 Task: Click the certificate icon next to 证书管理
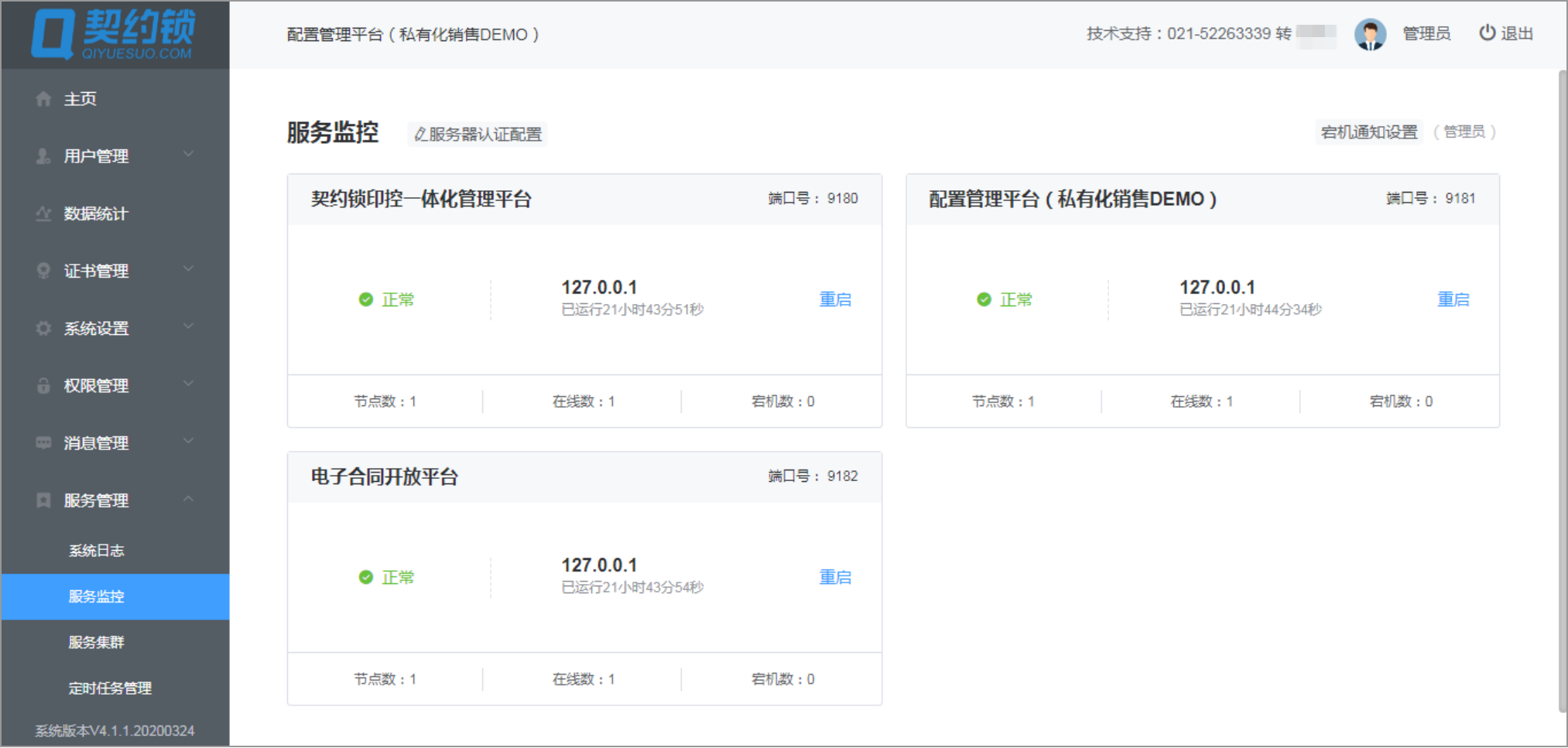43,271
